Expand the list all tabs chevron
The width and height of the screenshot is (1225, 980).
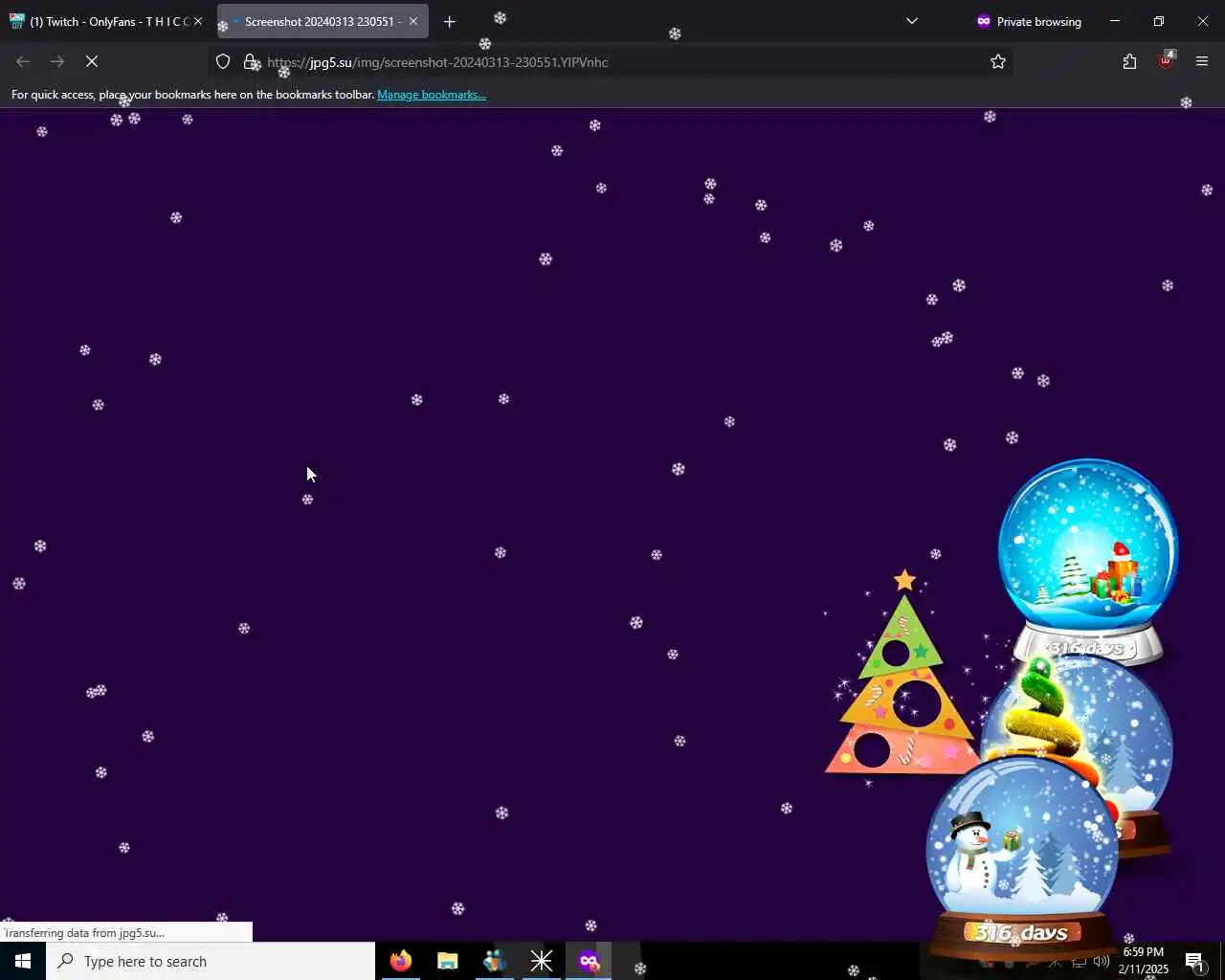(912, 21)
